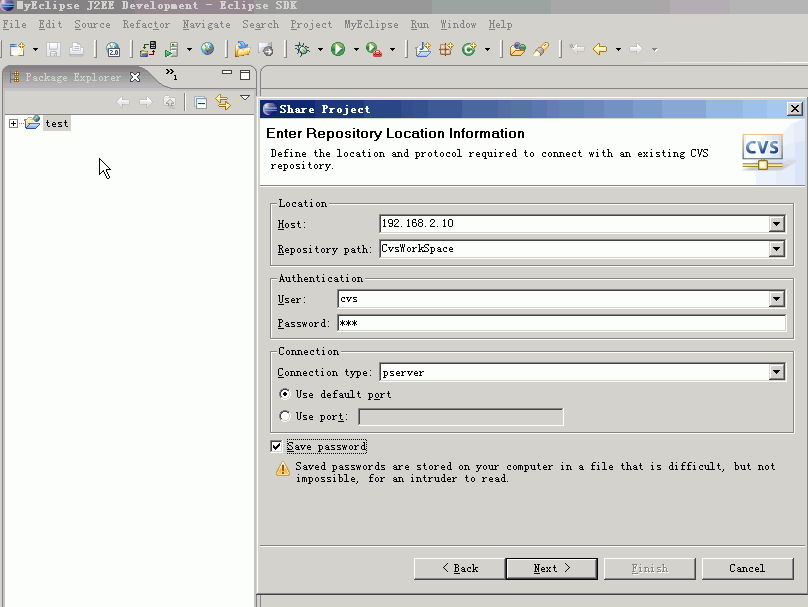Click the Save disk icon
This screenshot has width=808, height=607.
coord(53,49)
